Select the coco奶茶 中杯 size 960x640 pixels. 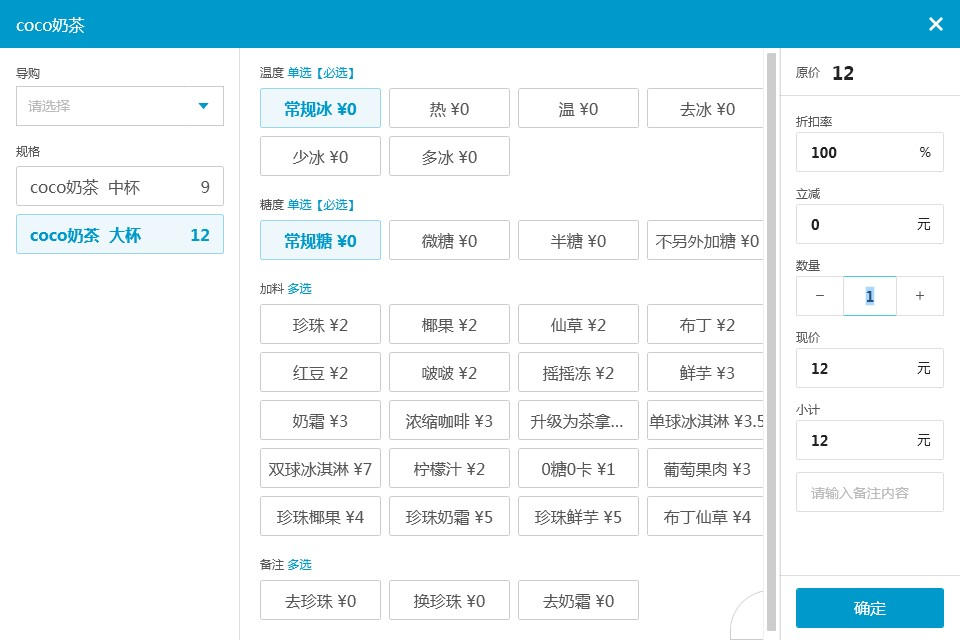pyautogui.click(x=120, y=186)
